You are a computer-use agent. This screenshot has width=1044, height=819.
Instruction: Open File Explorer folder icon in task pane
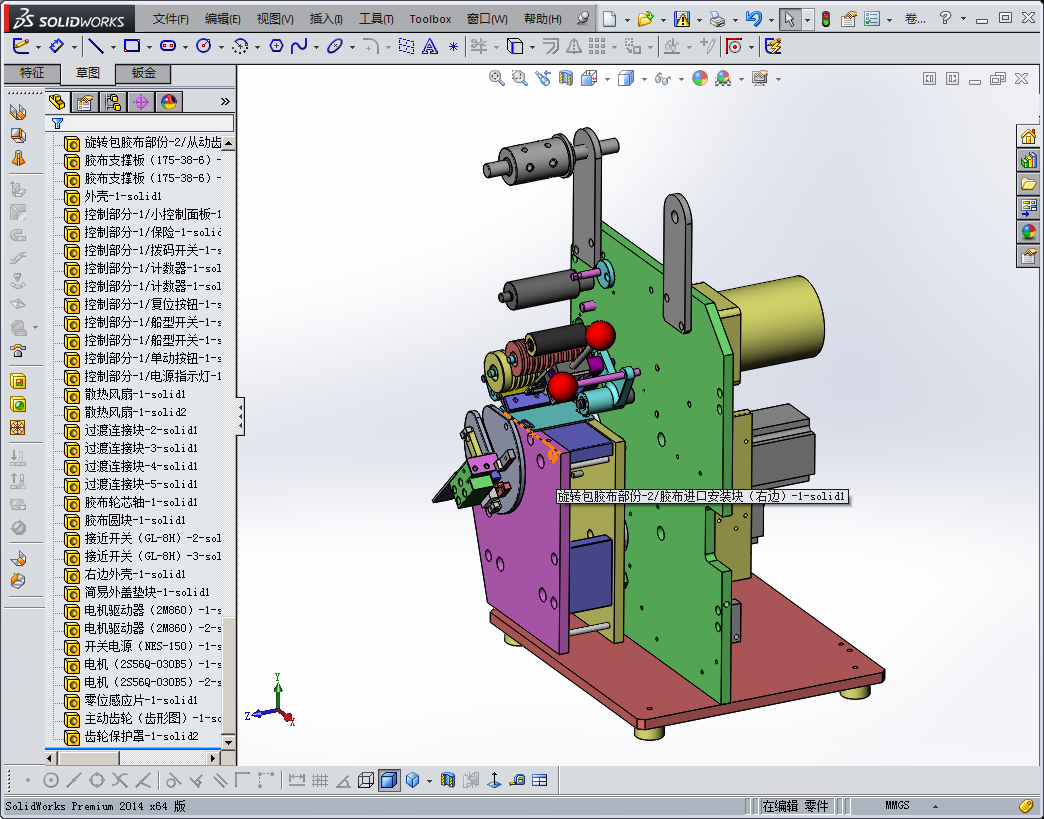tap(1029, 183)
